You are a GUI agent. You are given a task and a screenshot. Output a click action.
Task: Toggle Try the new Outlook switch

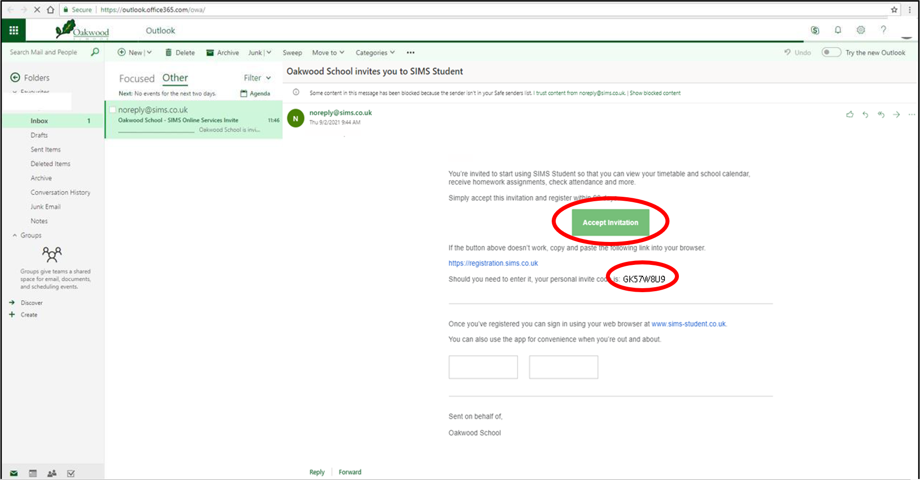tap(831, 52)
